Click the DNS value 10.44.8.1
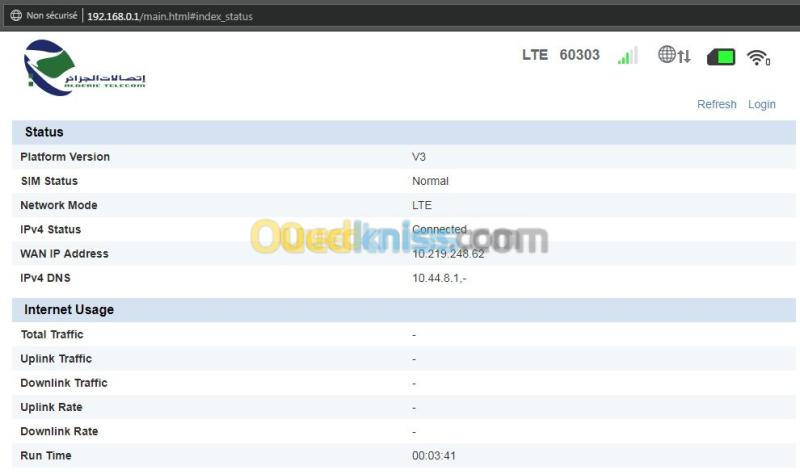The width and height of the screenshot is (800, 474). click(439, 278)
